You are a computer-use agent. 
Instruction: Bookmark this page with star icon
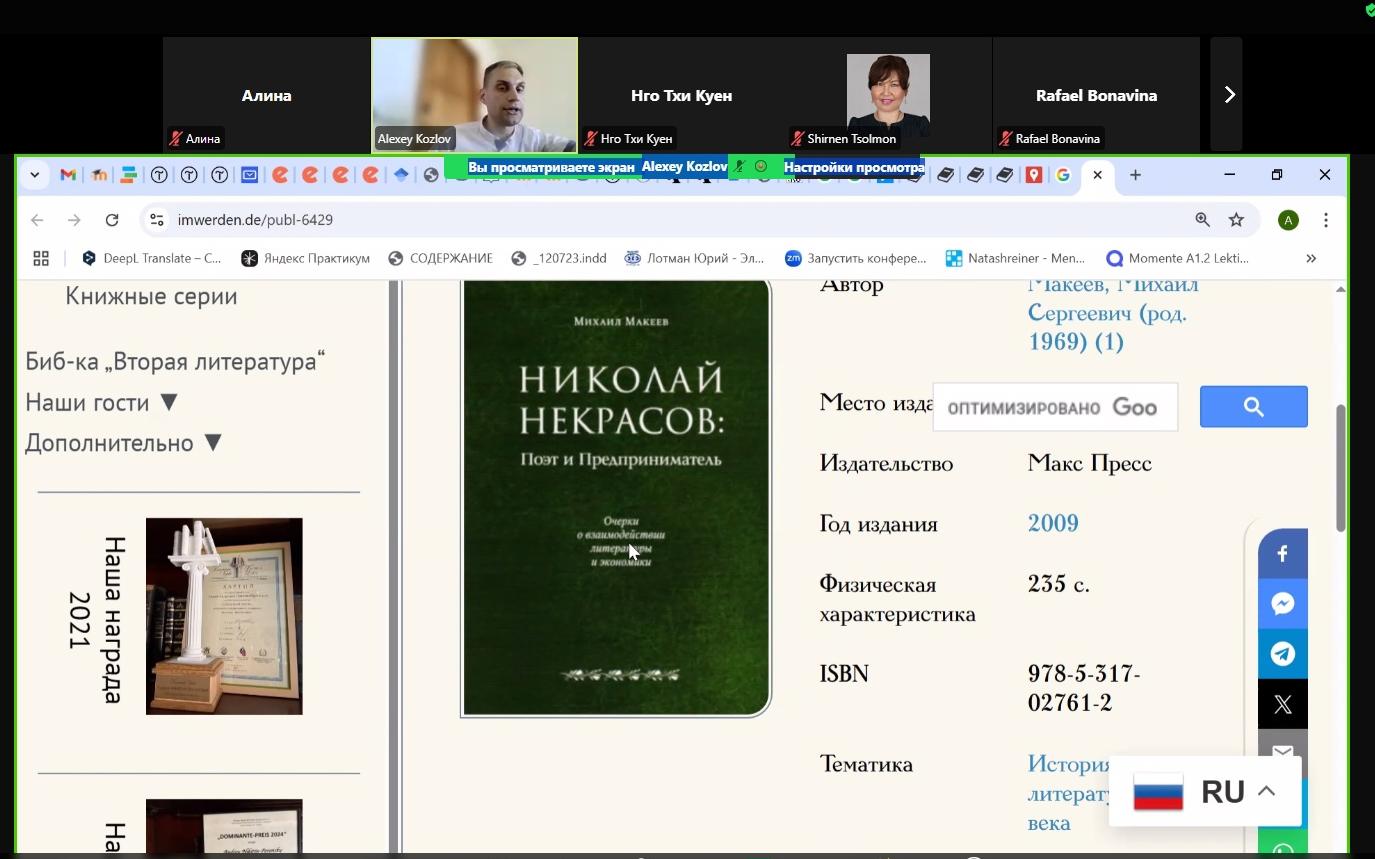click(1236, 220)
